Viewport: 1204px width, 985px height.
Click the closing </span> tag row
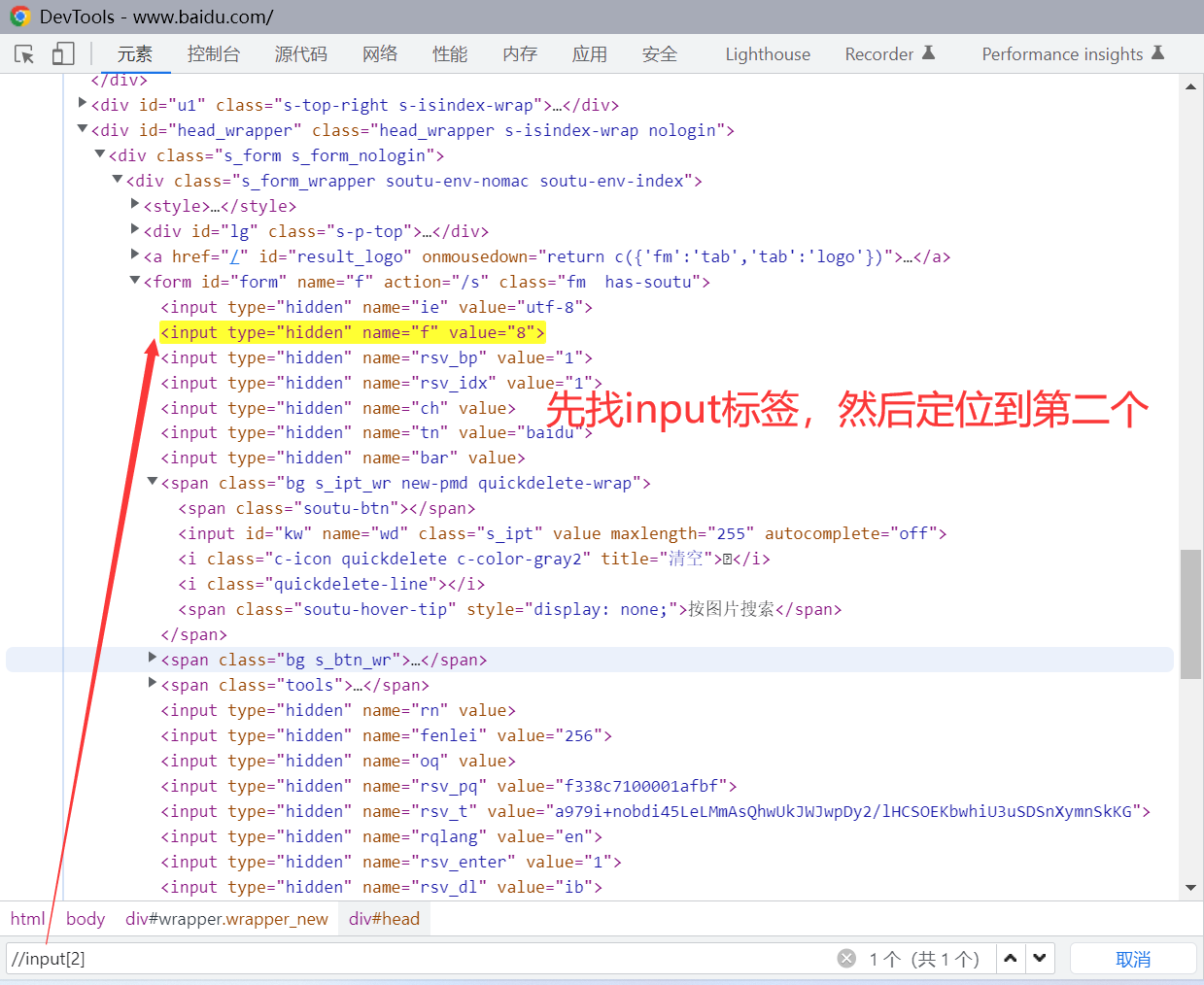(x=193, y=634)
